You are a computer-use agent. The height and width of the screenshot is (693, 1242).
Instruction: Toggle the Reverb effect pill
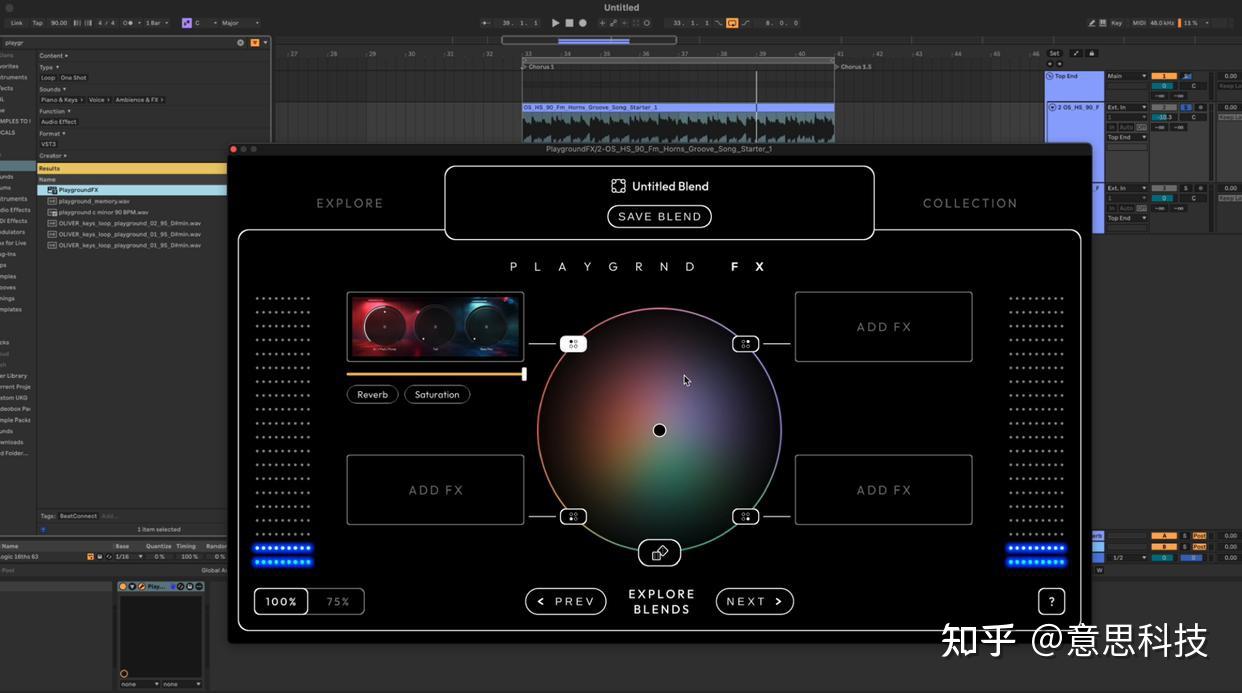372,394
